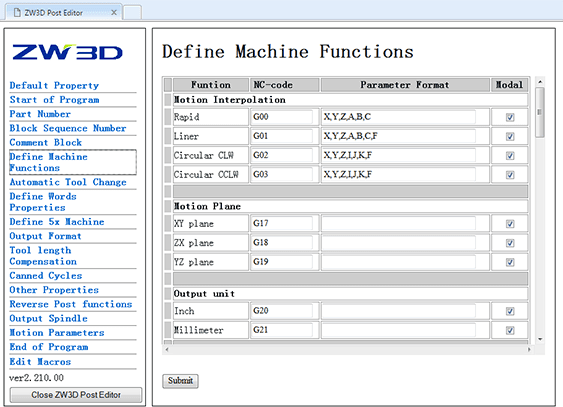Disable Modal for Millimeter row

tap(510, 330)
